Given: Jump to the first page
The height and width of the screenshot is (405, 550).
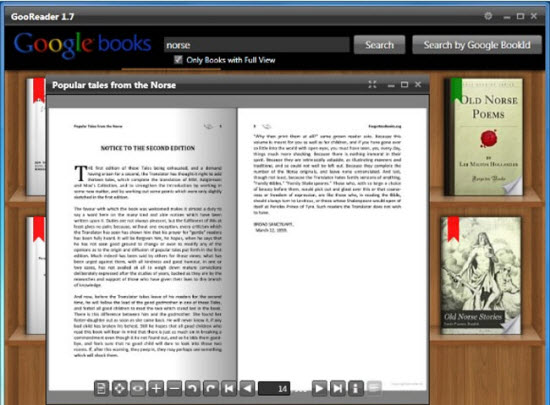Looking at the screenshot, I should (229, 389).
